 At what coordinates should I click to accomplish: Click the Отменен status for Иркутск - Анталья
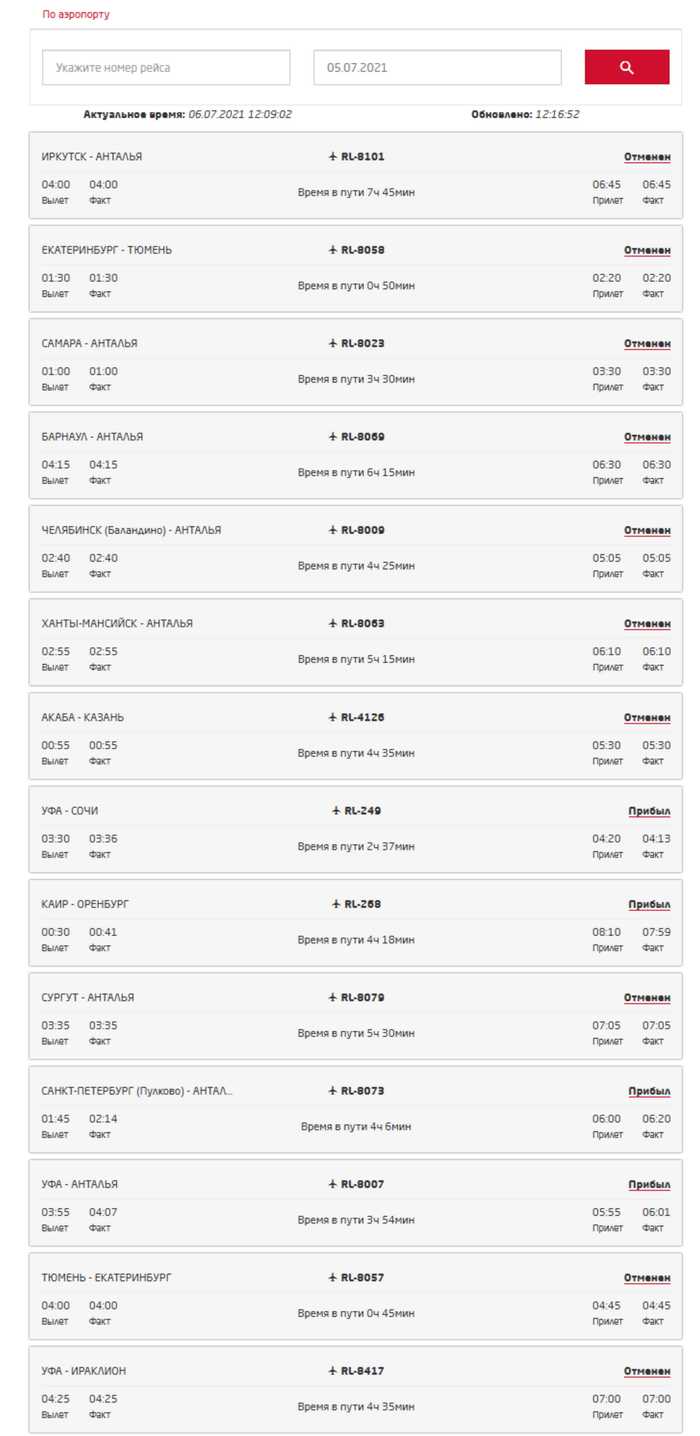647,157
